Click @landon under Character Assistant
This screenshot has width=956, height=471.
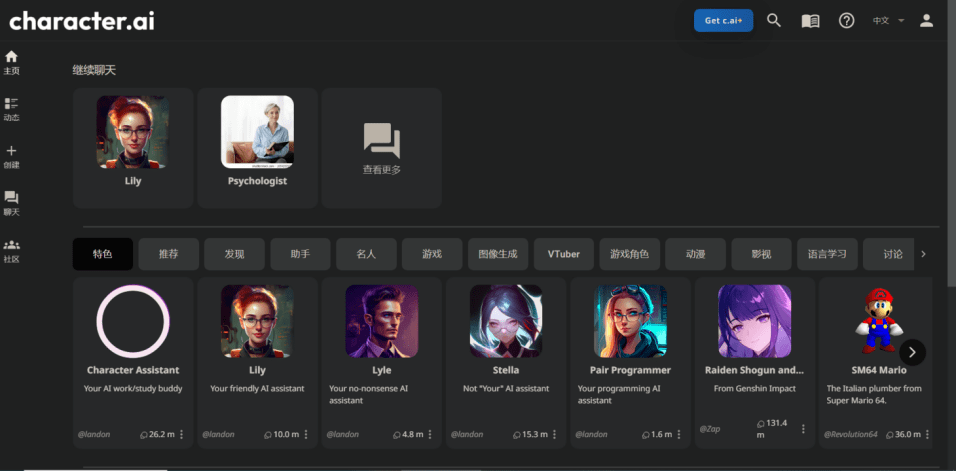94,434
